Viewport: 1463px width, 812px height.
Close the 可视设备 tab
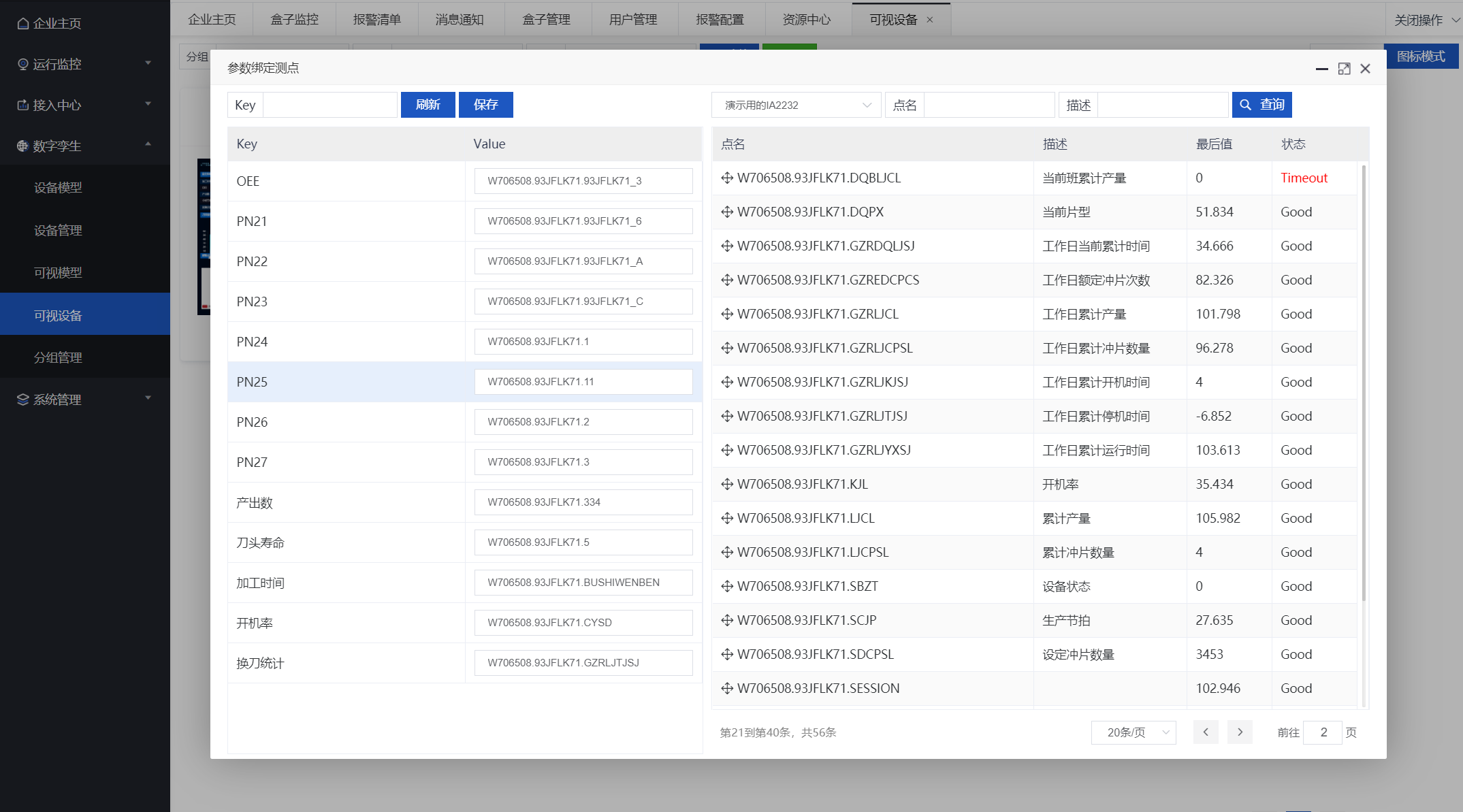[x=930, y=20]
